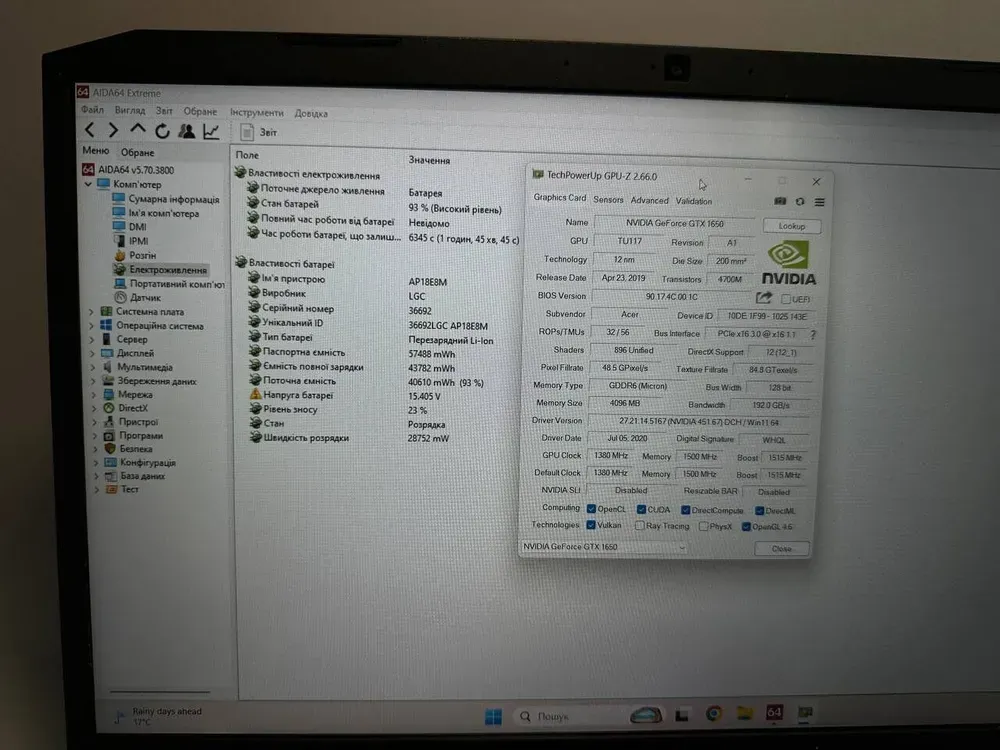Viewport: 1000px width, 750px height.
Task: Open the Інструменти menu
Action: (x=256, y=113)
